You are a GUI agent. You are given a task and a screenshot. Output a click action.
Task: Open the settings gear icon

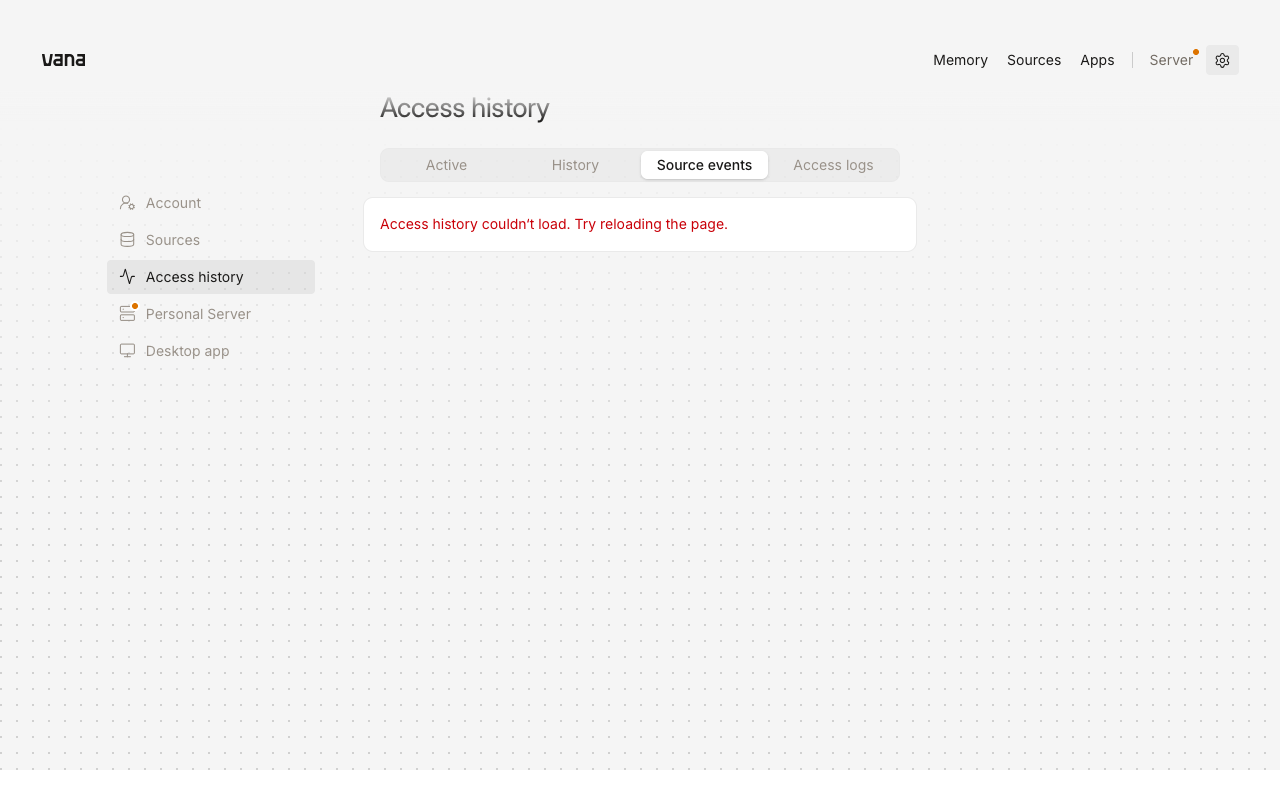[x=1222, y=60]
